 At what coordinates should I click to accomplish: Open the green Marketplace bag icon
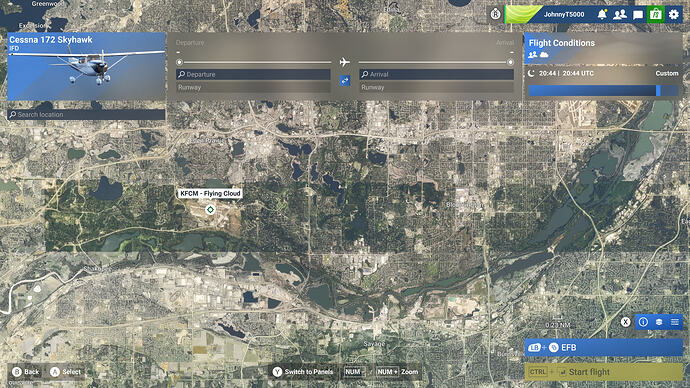(656, 14)
